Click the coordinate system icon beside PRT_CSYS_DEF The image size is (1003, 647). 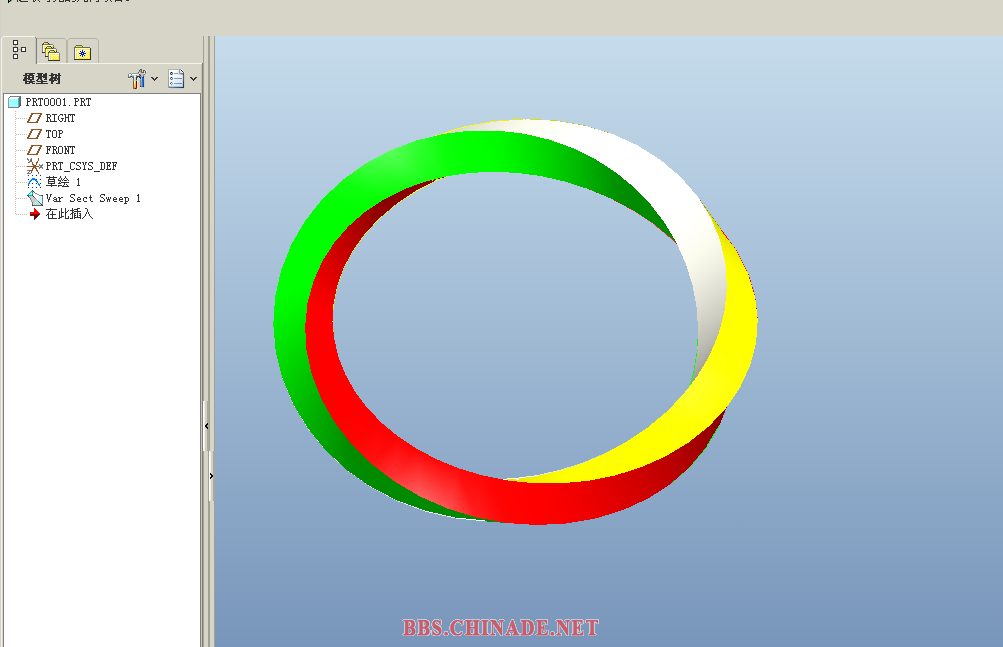[x=34, y=166]
